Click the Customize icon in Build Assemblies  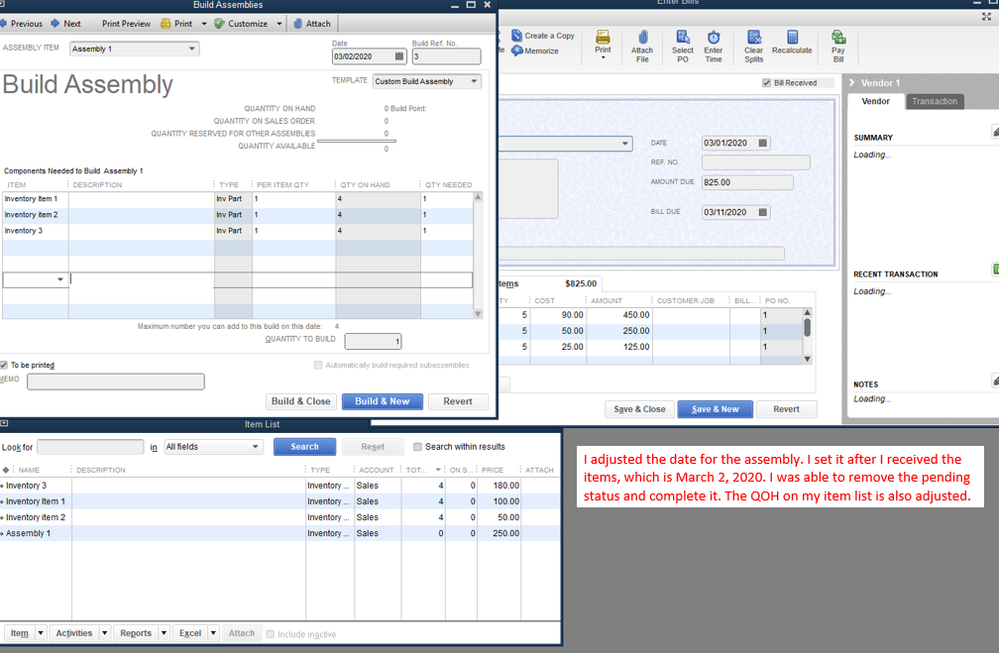[x=219, y=24]
